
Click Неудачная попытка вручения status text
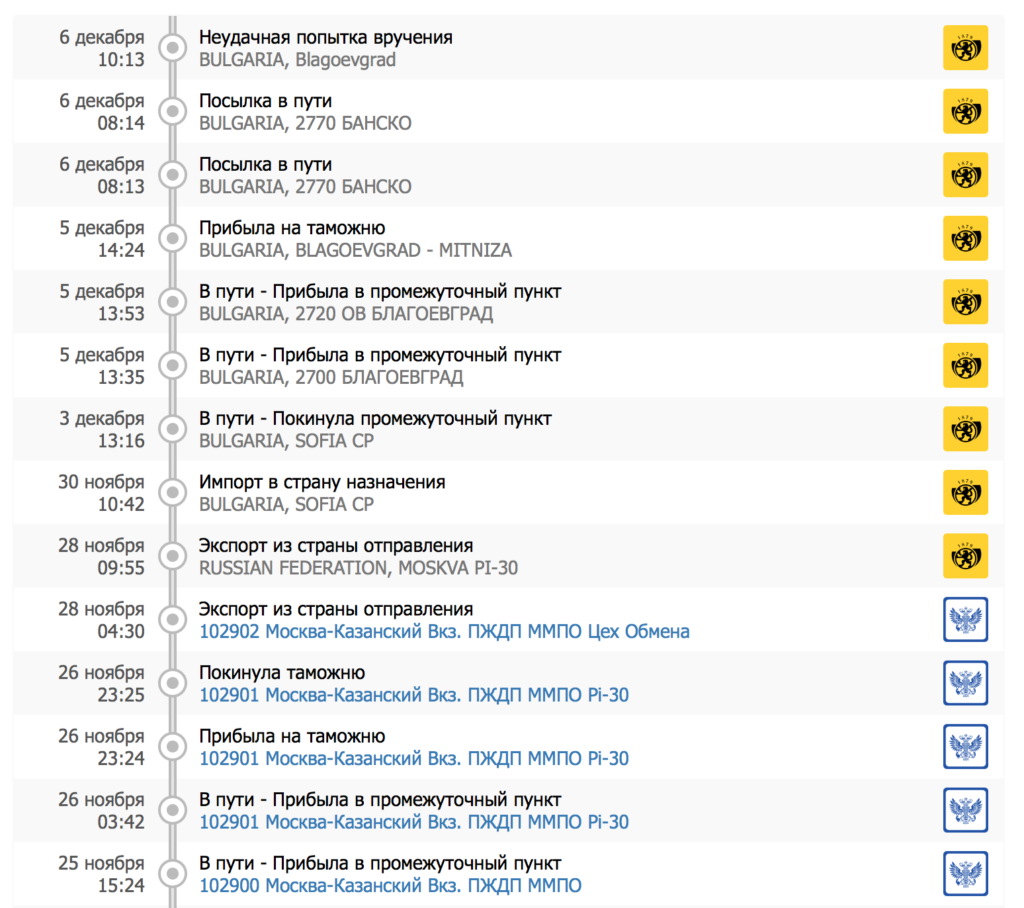(325, 38)
